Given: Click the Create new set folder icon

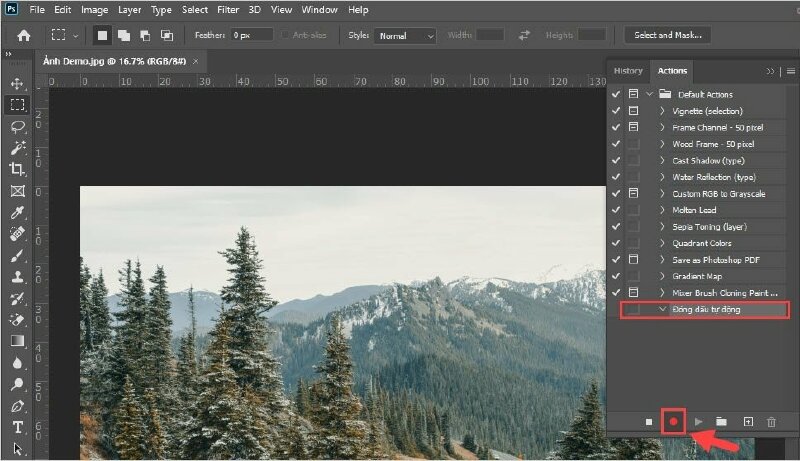Looking at the screenshot, I should click(x=721, y=422).
